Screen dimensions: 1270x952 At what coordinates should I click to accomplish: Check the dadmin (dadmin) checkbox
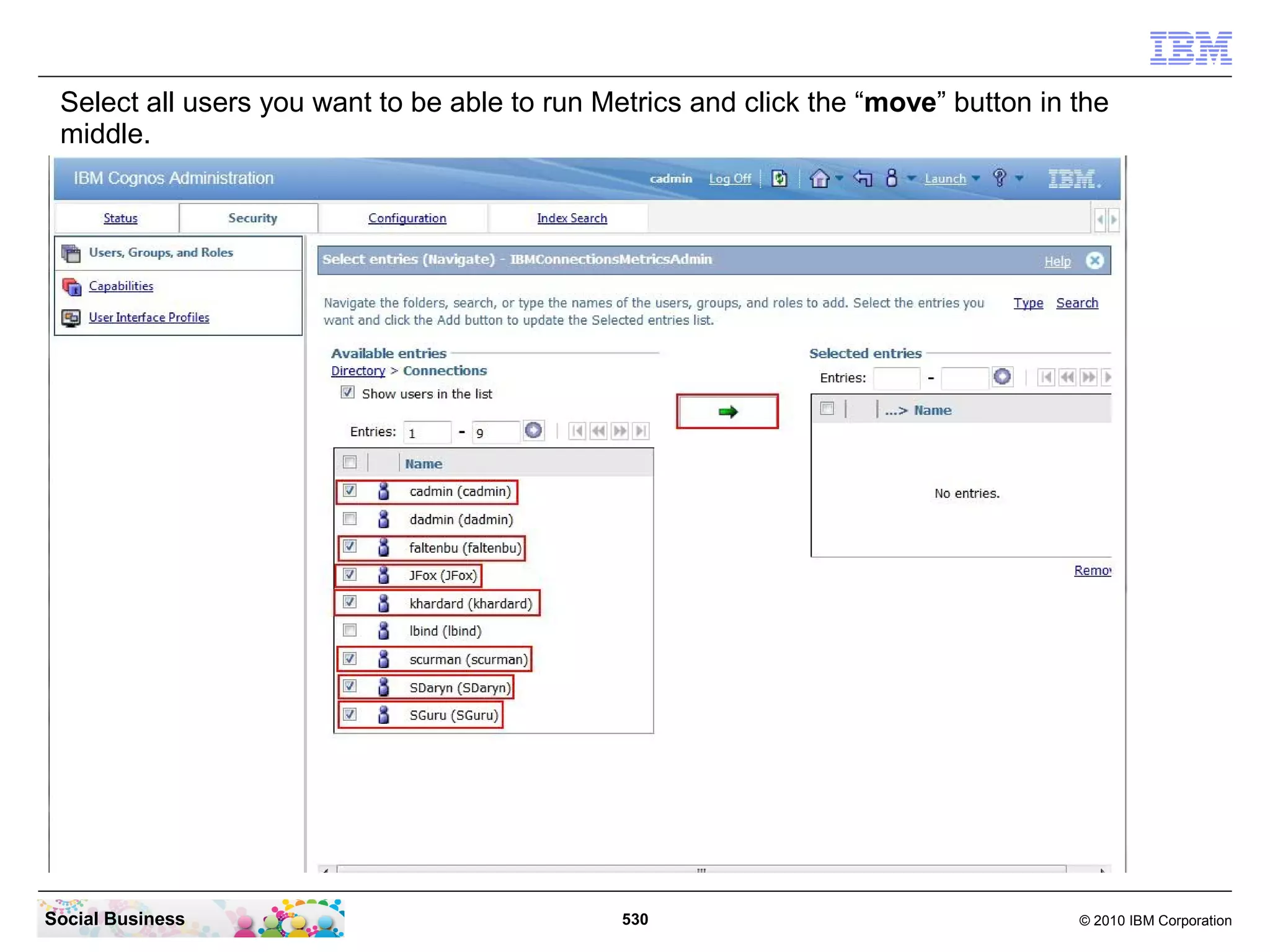point(350,518)
